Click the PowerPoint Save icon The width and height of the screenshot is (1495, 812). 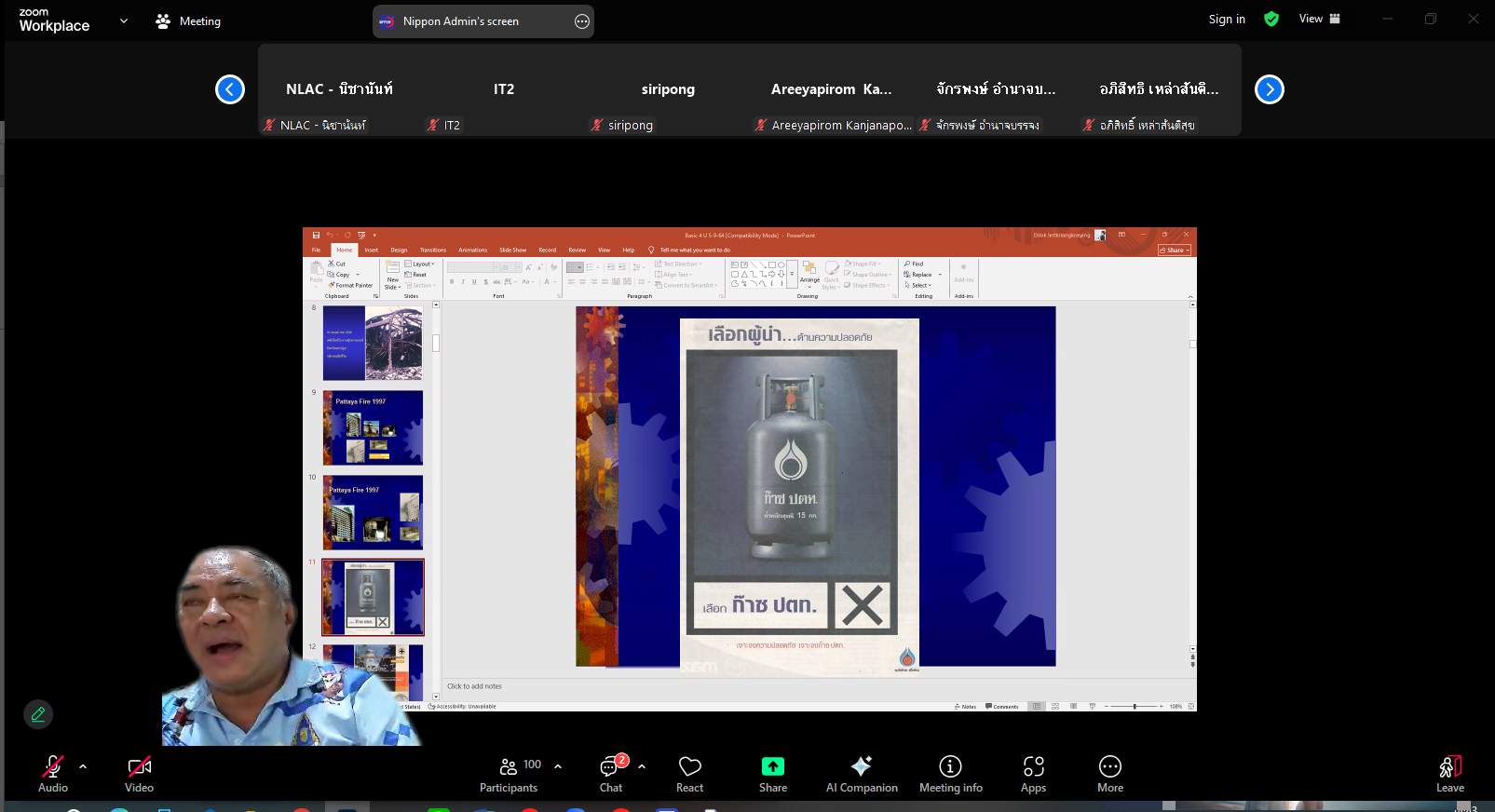(316, 235)
